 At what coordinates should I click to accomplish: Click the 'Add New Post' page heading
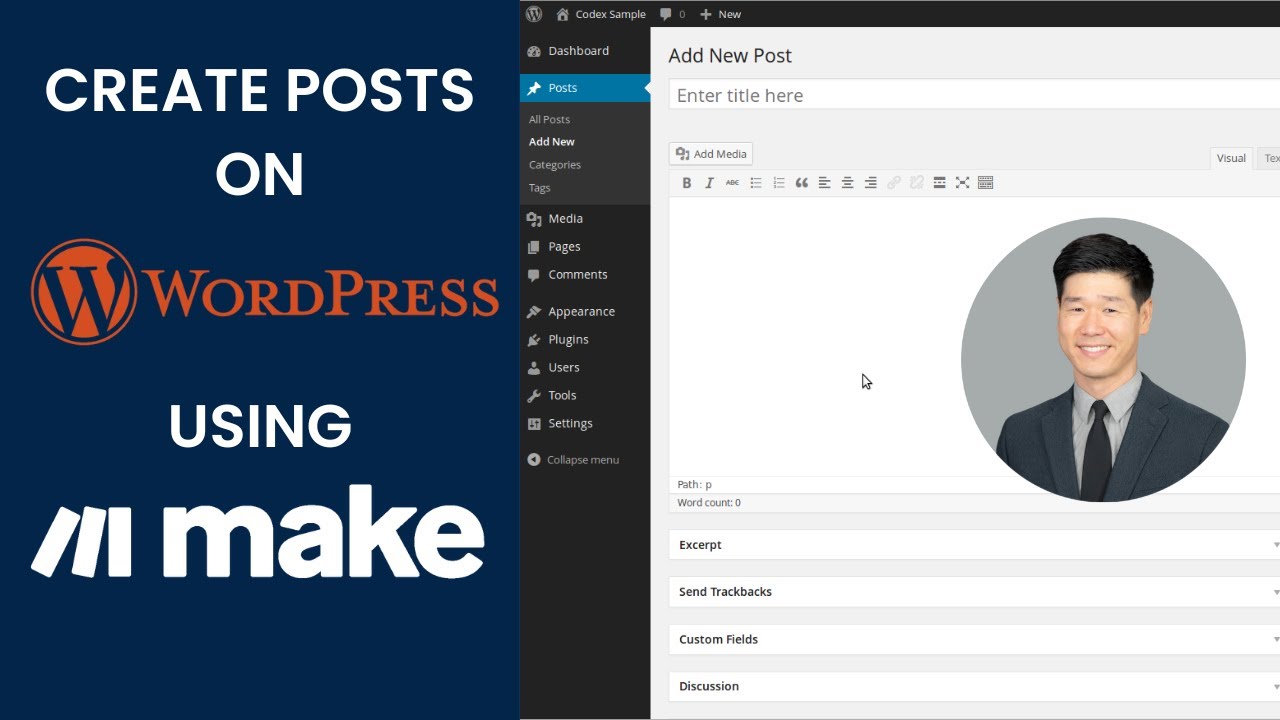[x=730, y=56]
